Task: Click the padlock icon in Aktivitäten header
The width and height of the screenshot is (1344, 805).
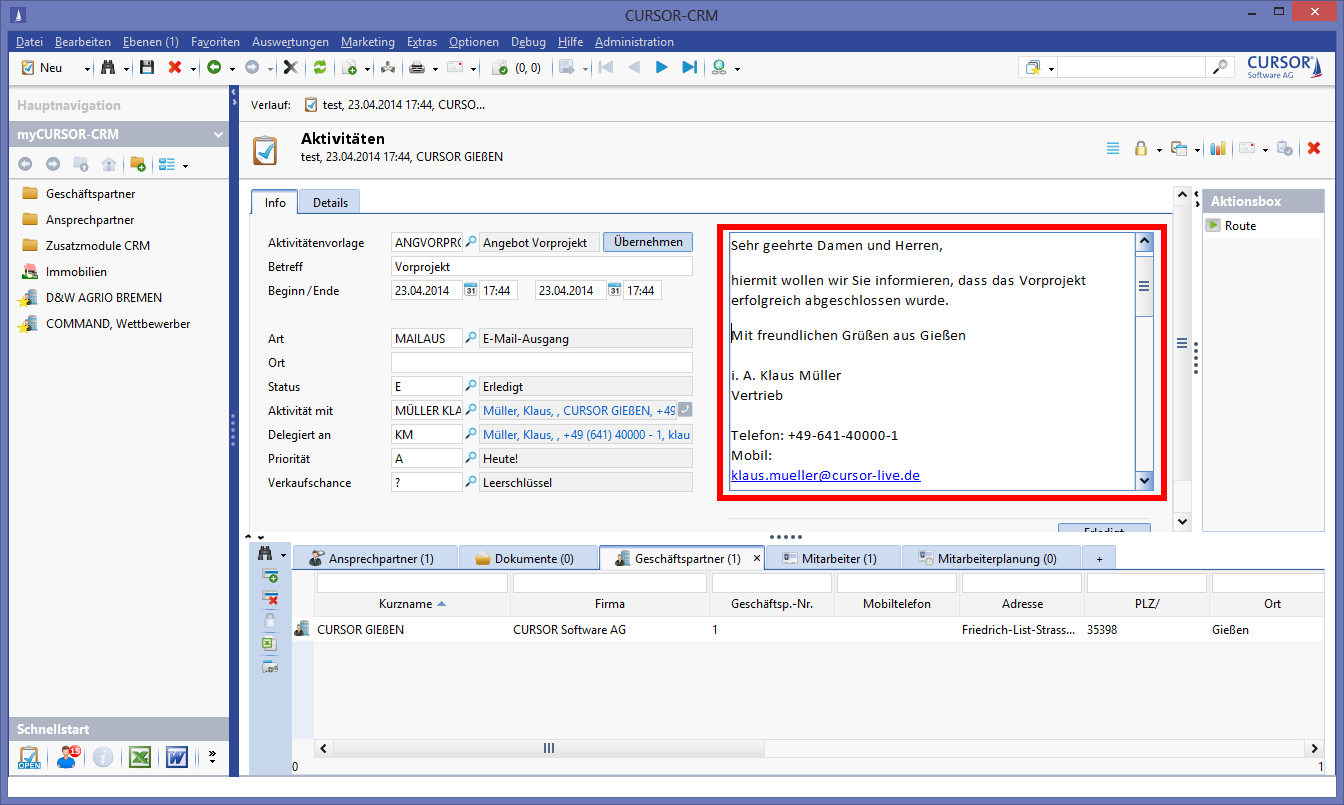Action: pyautogui.click(x=1139, y=148)
